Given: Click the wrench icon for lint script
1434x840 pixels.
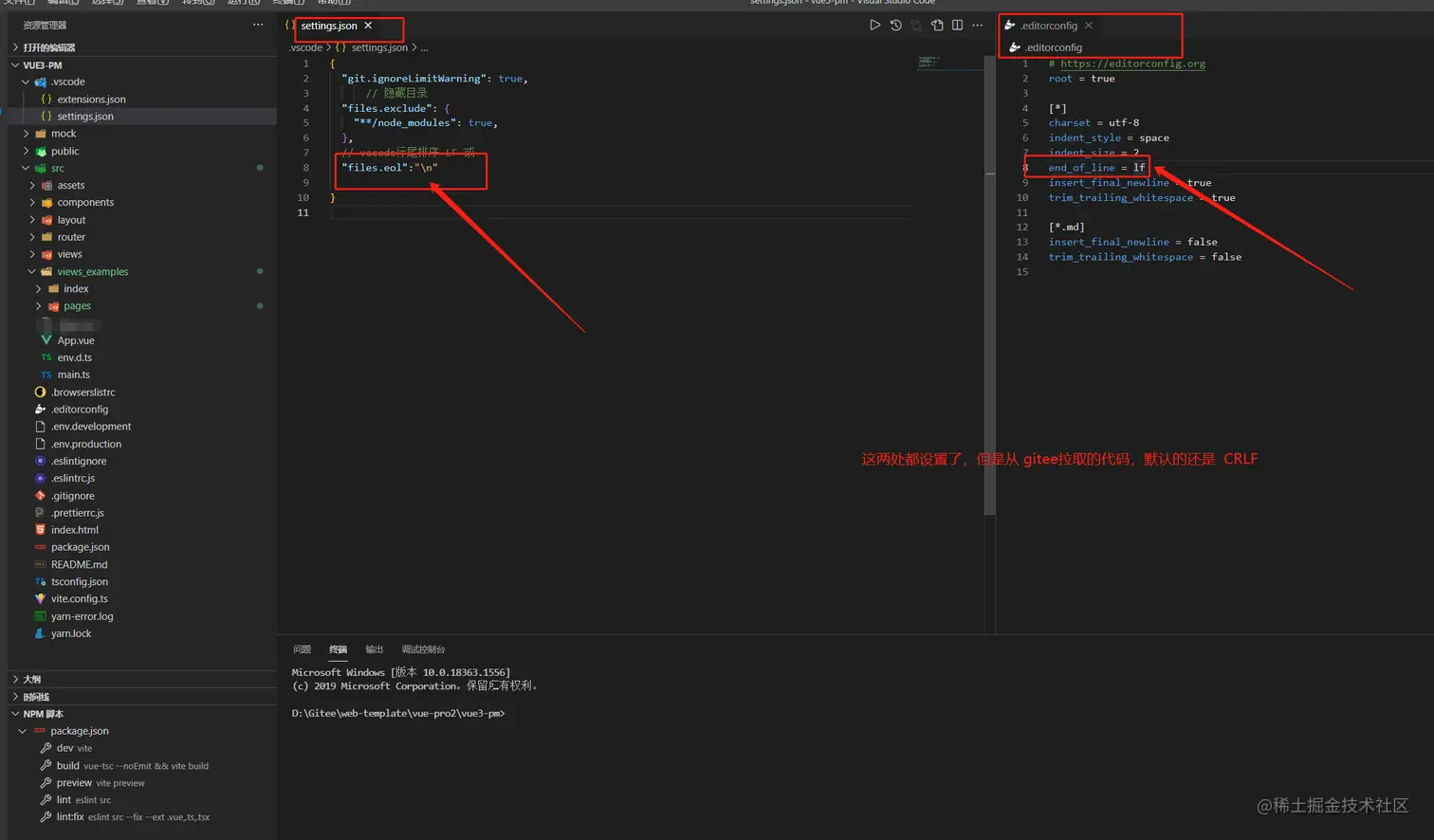Looking at the screenshot, I should coord(46,800).
